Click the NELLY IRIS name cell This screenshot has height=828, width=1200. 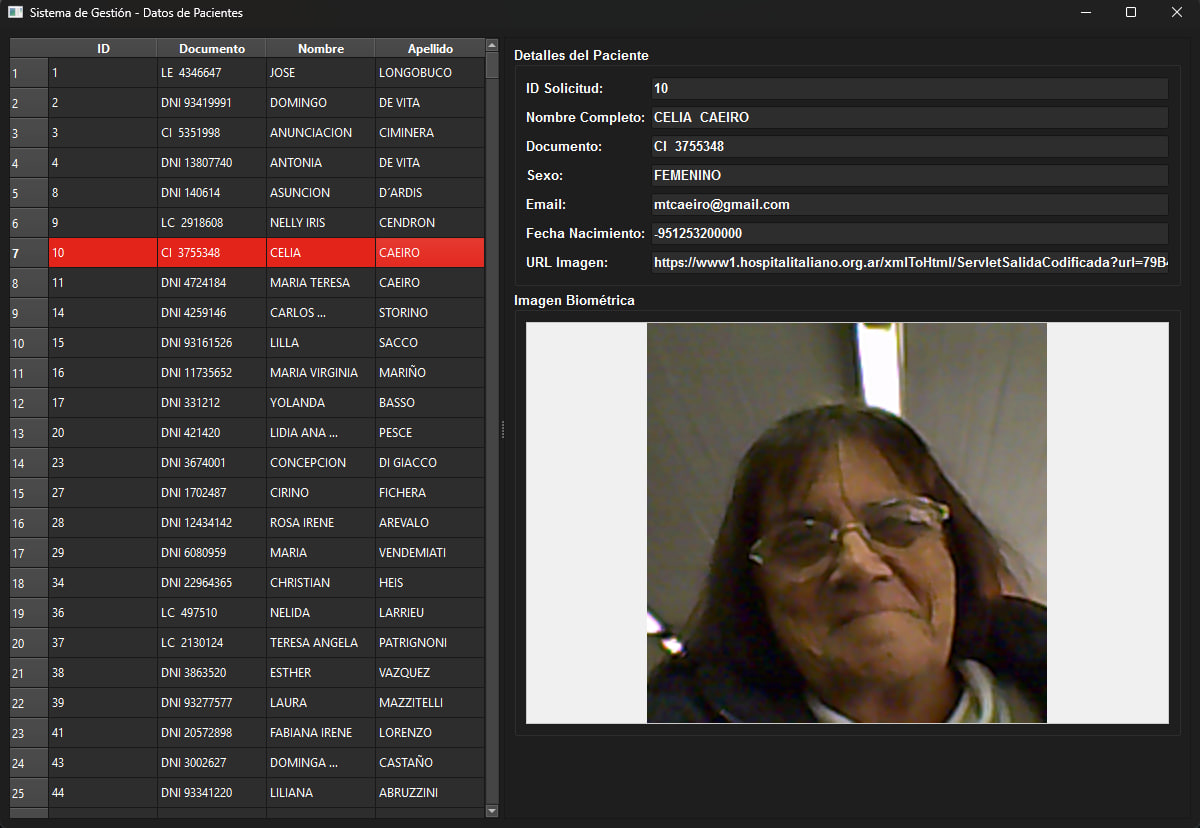point(321,223)
